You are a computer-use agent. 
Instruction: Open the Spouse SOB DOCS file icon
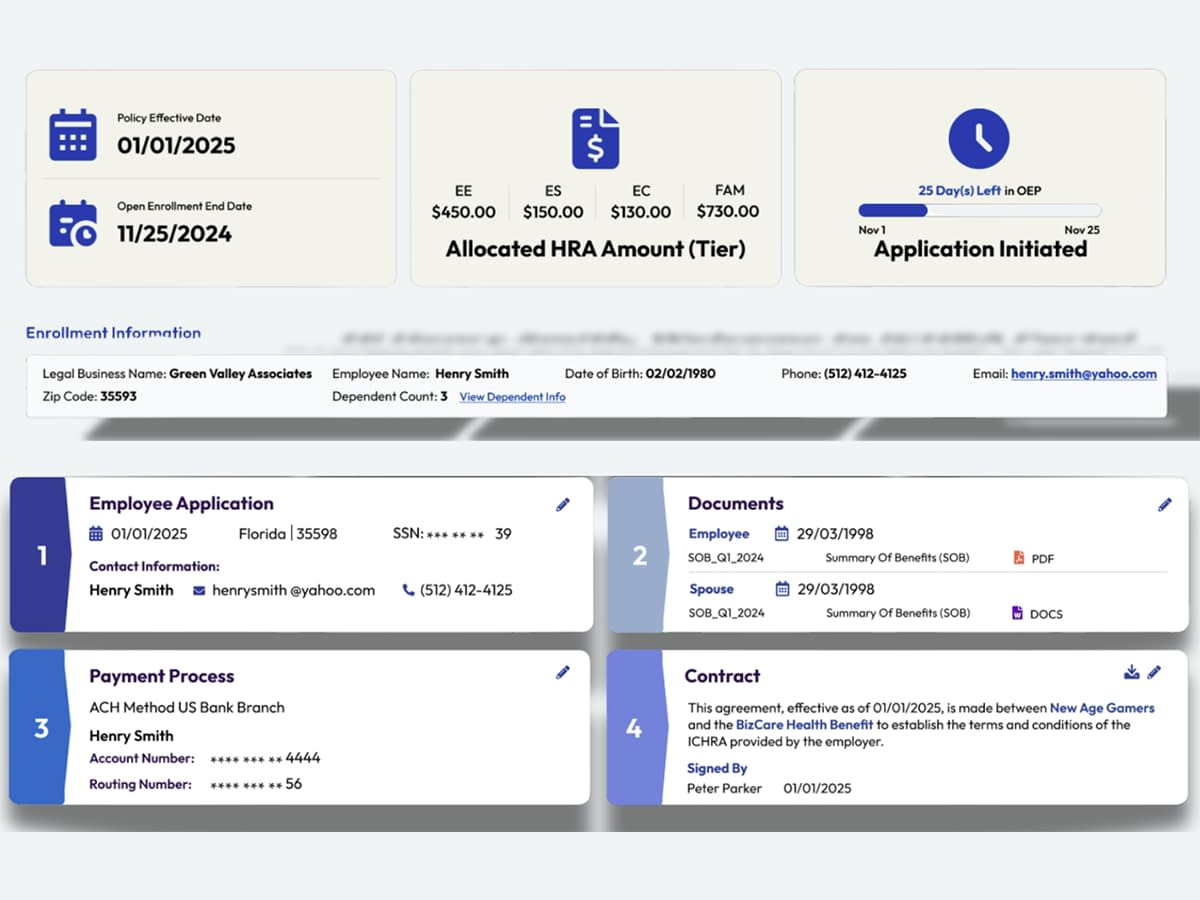(1019, 613)
